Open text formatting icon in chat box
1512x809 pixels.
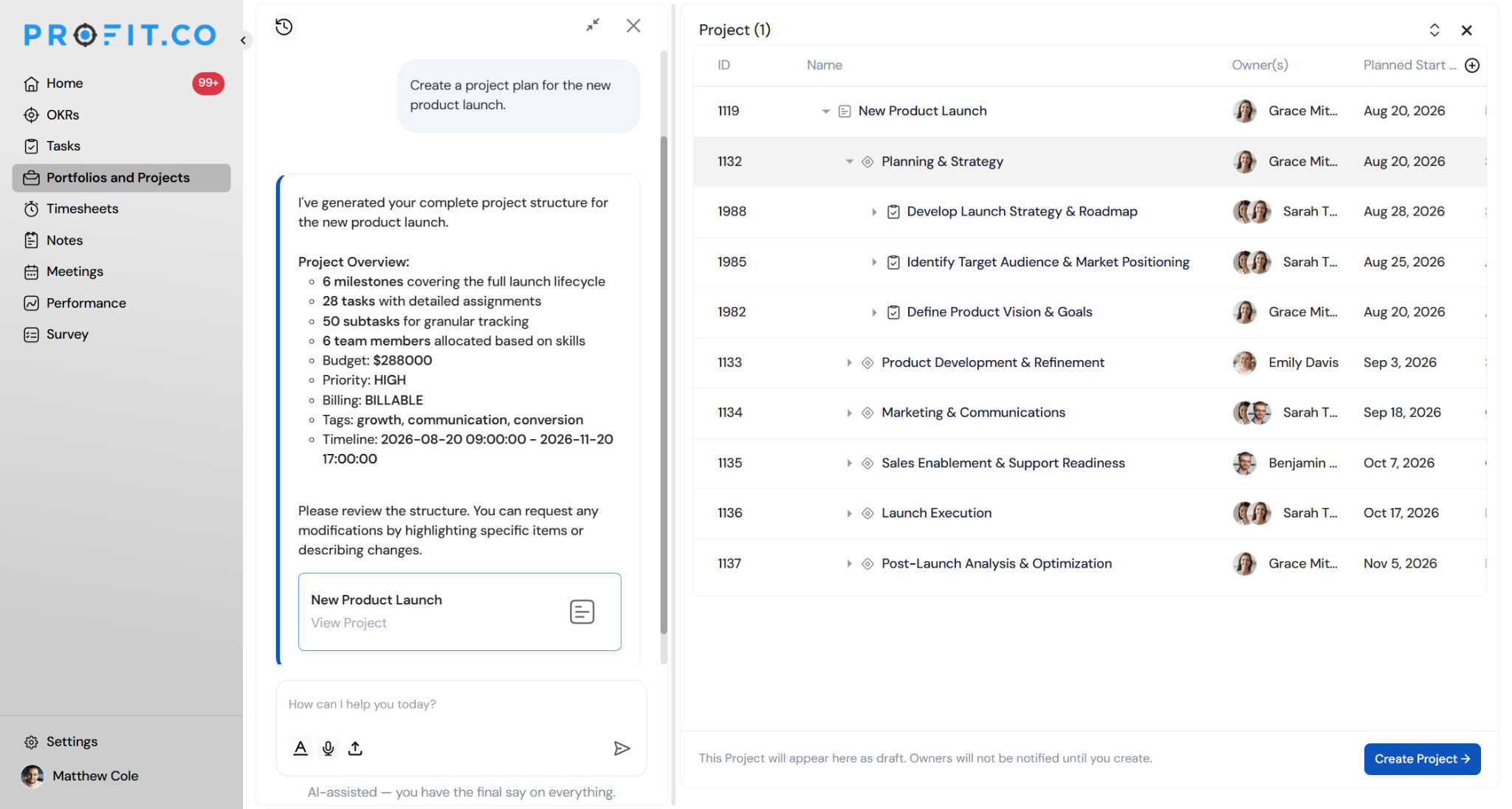pos(300,748)
